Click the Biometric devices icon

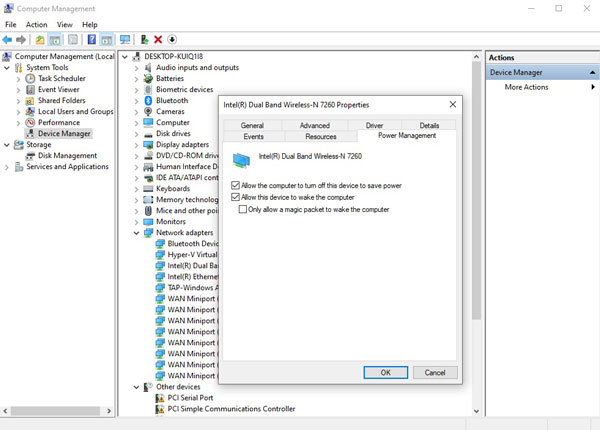pos(148,90)
